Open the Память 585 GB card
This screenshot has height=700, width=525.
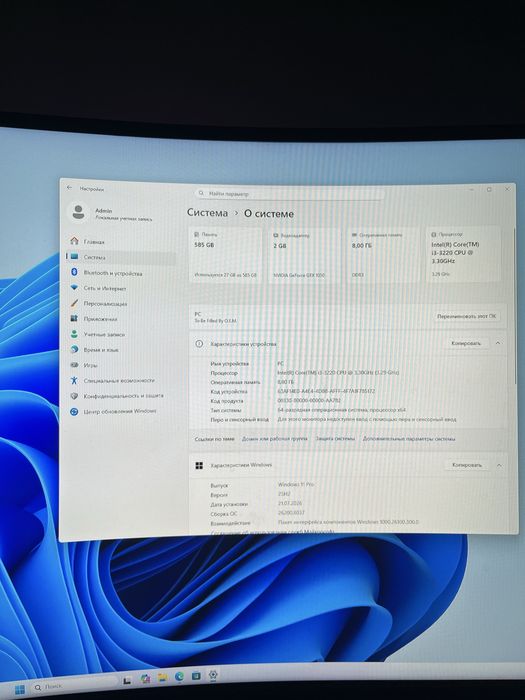(x=226, y=254)
